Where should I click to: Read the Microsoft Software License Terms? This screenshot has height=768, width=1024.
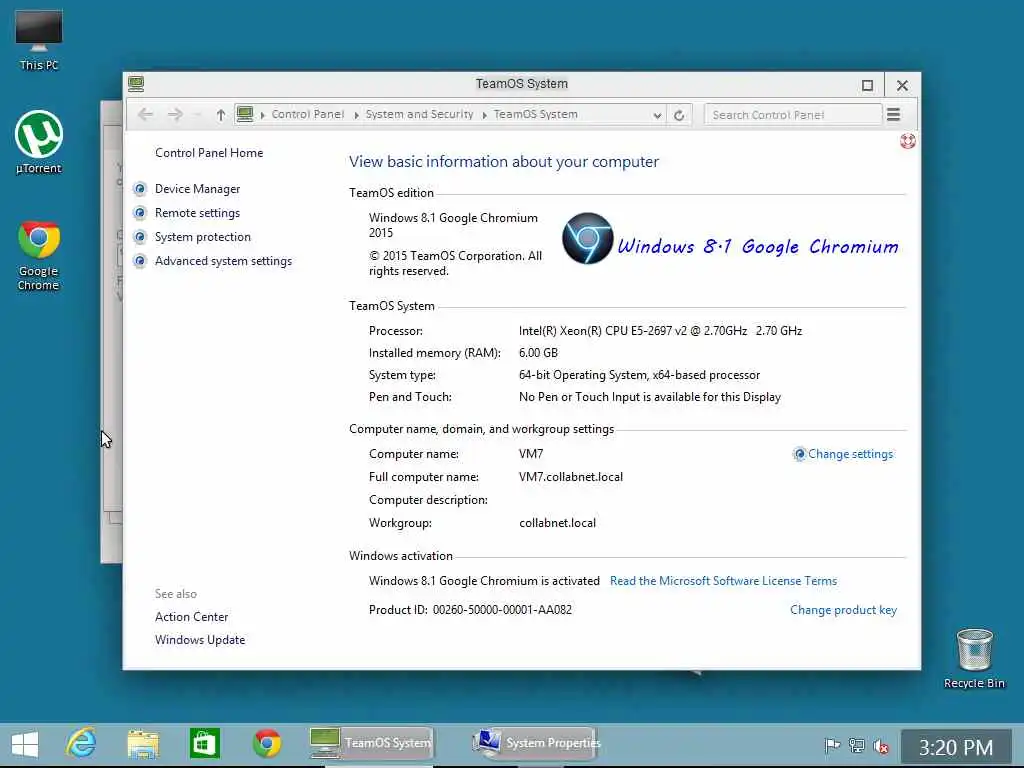pos(723,581)
